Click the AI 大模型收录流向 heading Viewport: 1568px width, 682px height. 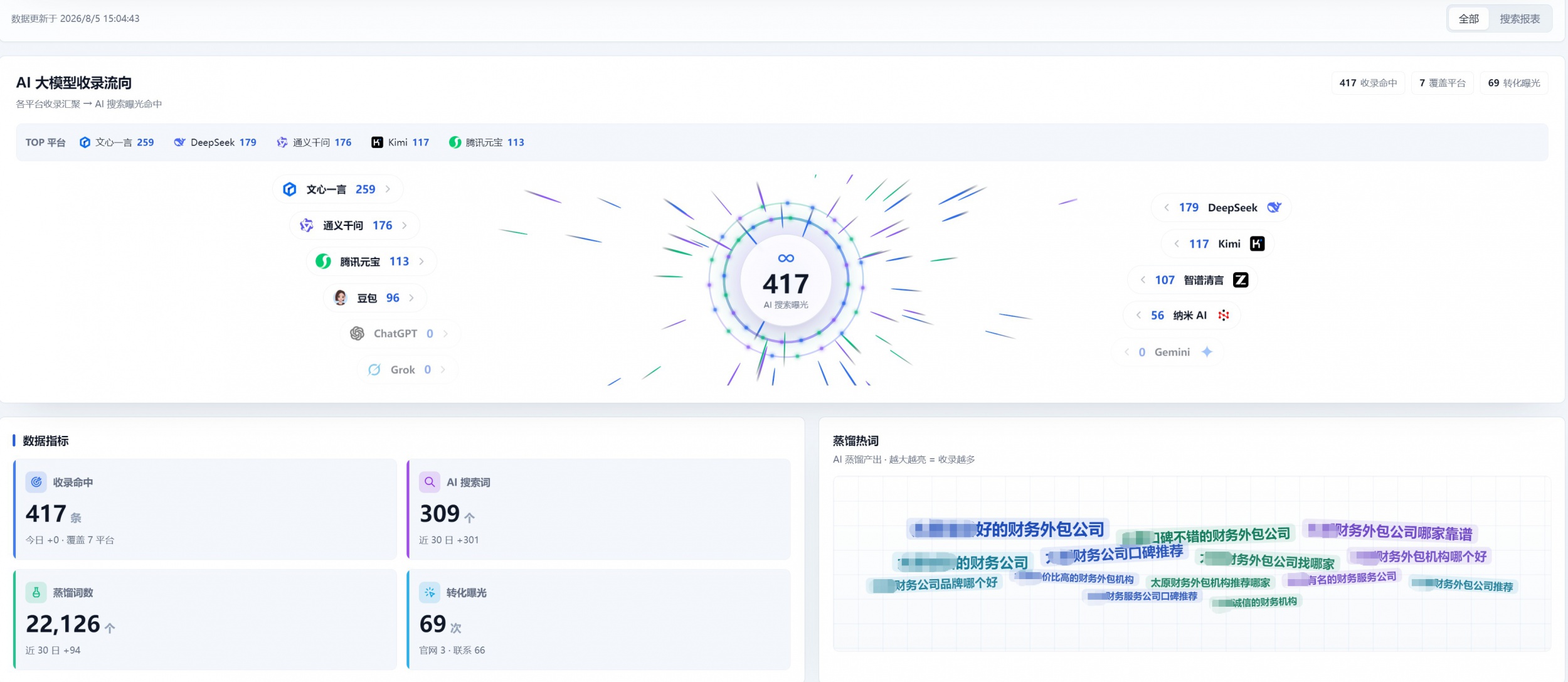74,83
